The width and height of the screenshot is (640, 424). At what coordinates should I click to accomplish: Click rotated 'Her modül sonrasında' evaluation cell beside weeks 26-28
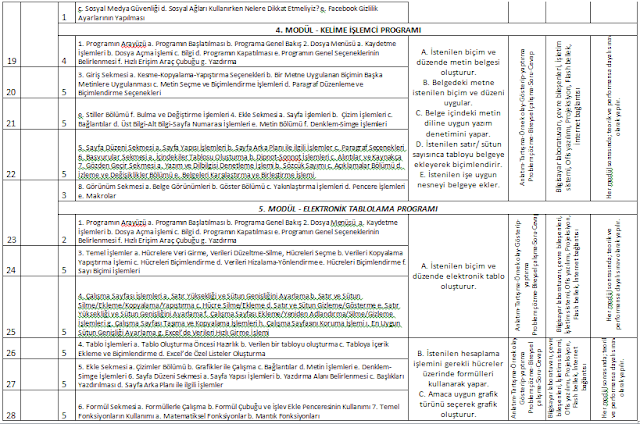(x=614, y=379)
